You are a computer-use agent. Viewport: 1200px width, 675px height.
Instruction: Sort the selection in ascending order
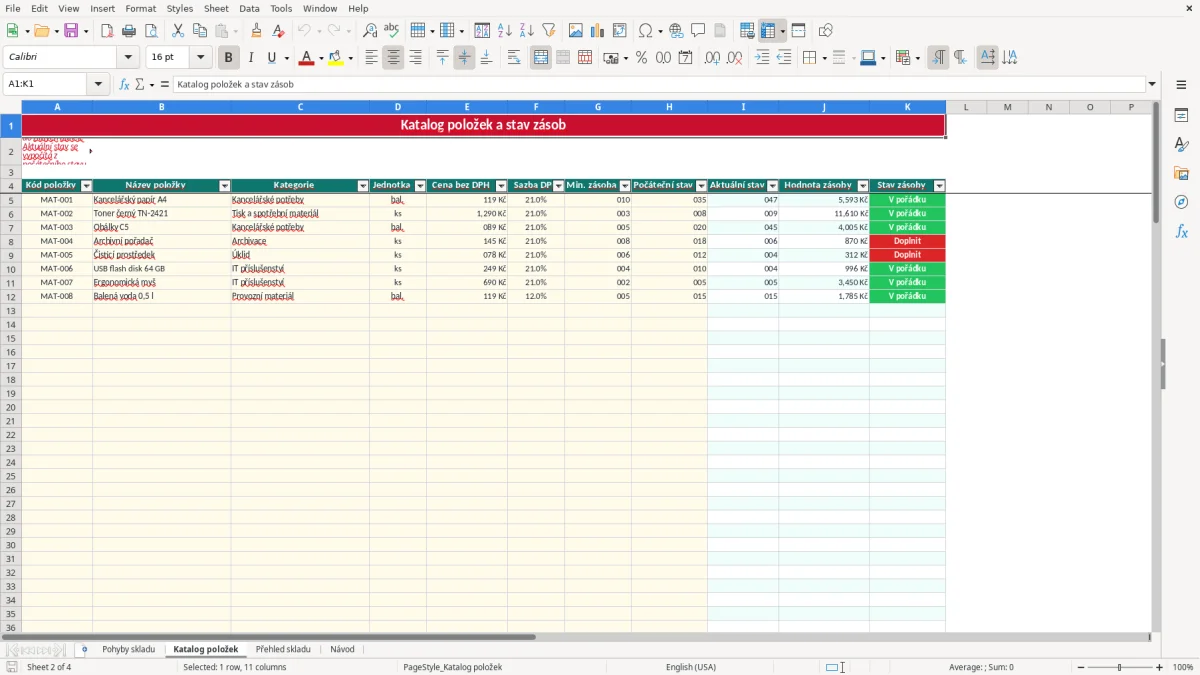click(505, 31)
